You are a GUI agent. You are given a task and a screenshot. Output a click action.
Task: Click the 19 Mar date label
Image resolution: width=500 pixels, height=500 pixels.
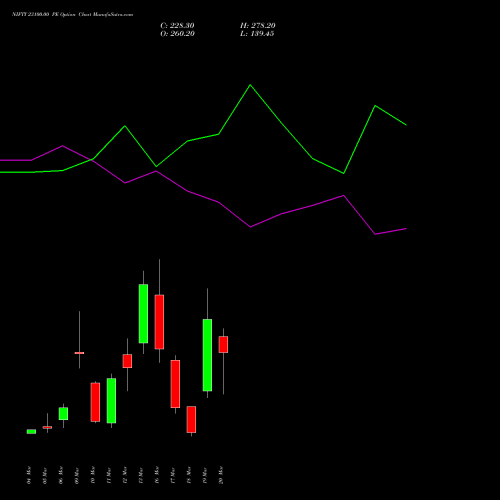(205, 475)
